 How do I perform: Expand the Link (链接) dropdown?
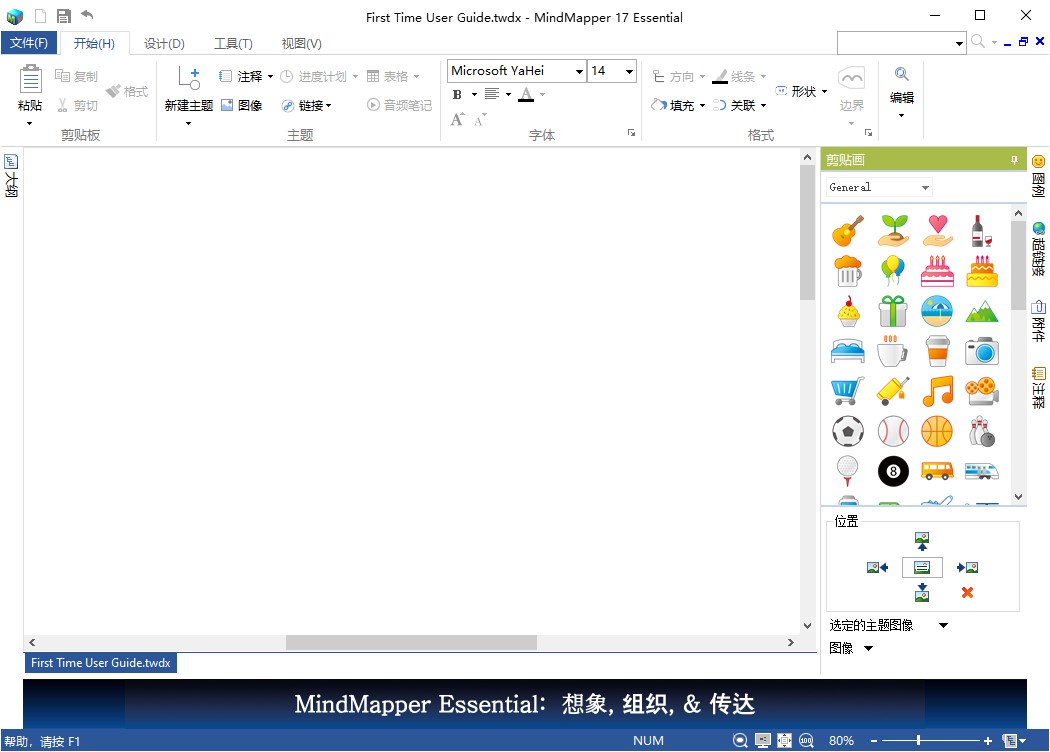coord(329,106)
